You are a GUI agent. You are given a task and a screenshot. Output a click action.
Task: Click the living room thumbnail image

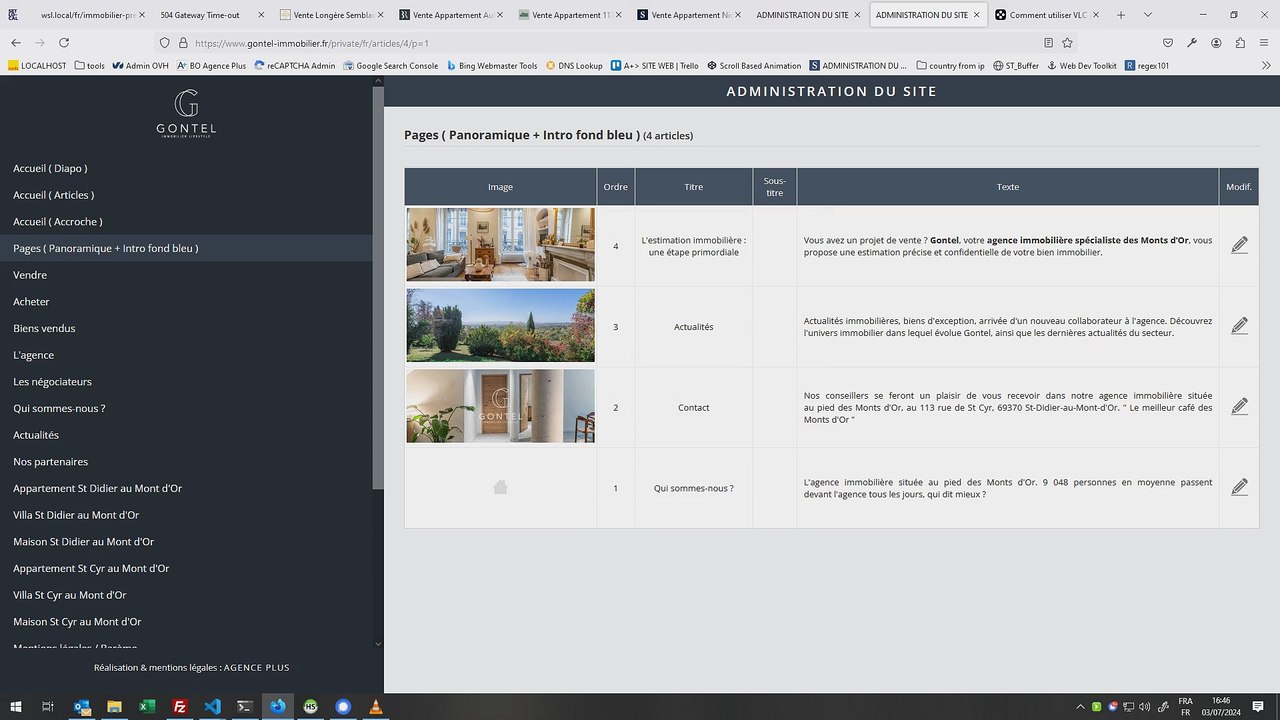pos(500,245)
